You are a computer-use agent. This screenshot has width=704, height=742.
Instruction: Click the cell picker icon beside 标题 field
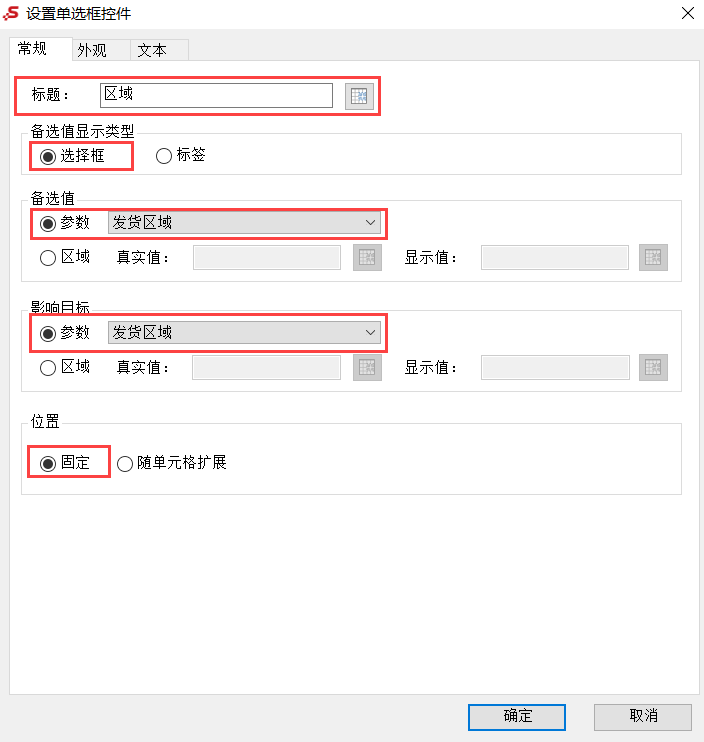tap(359, 96)
